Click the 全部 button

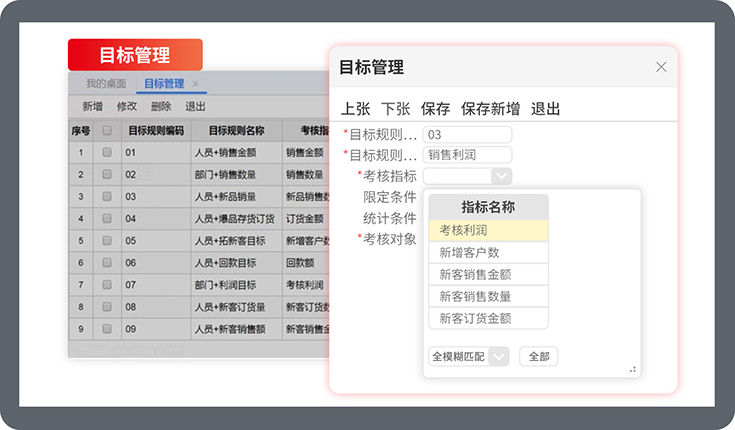pos(539,356)
